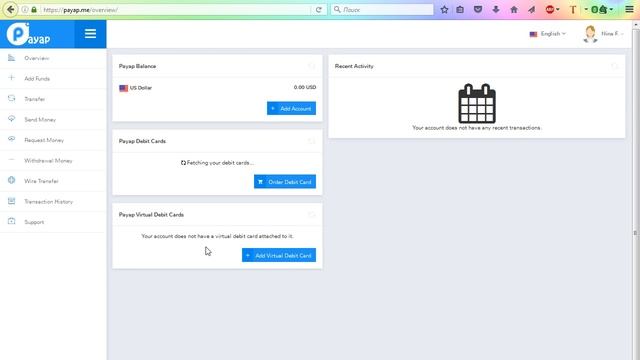Open Request Money in the sidebar
Image resolution: width=640 pixels, height=360 pixels.
(53, 140)
